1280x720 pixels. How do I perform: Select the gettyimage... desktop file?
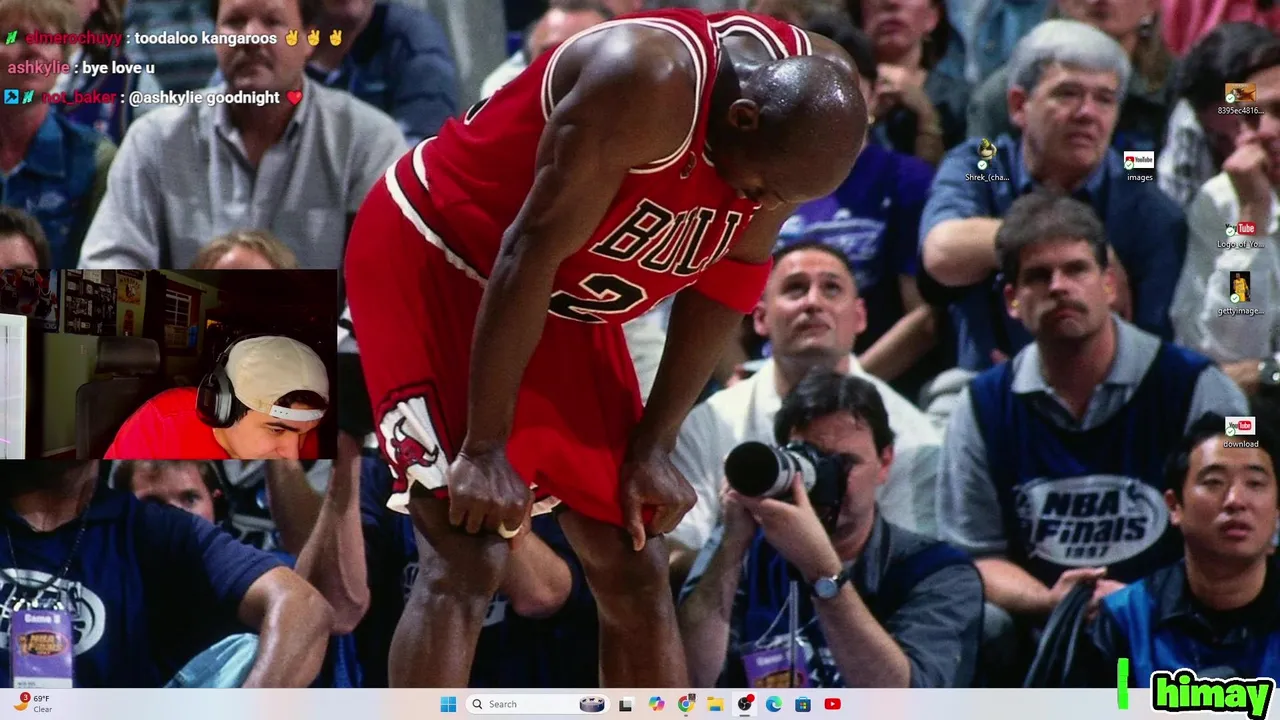pyautogui.click(x=1240, y=294)
